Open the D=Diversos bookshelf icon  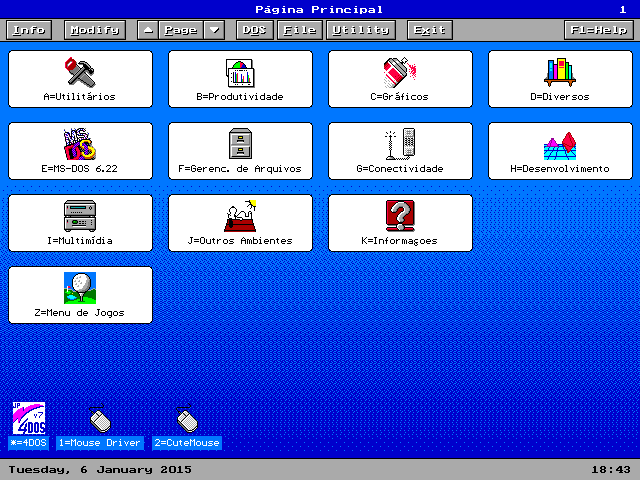pos(560,72)
